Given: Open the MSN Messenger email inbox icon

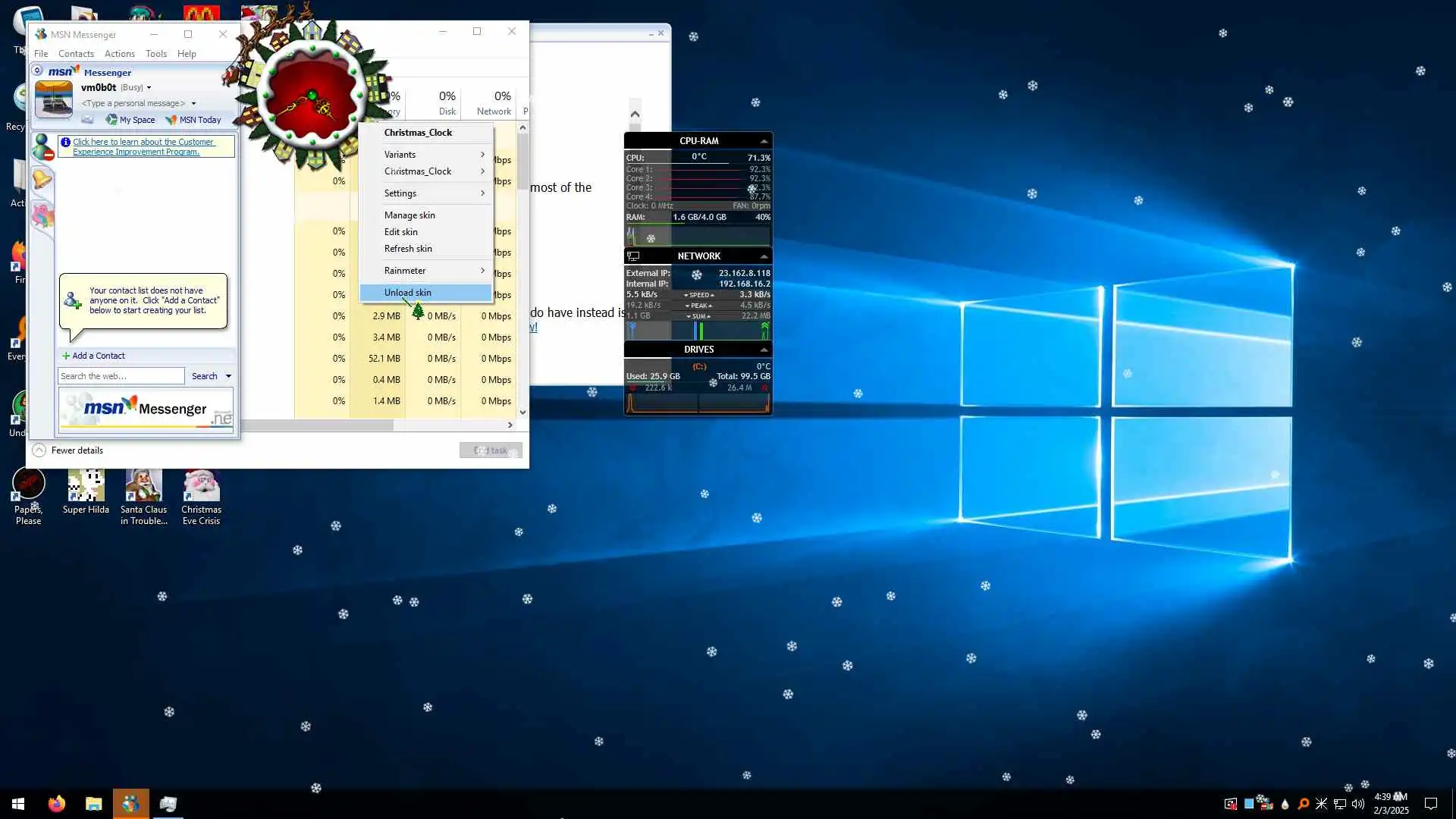Looking at the screenshot, I should (x=87, y=120).
